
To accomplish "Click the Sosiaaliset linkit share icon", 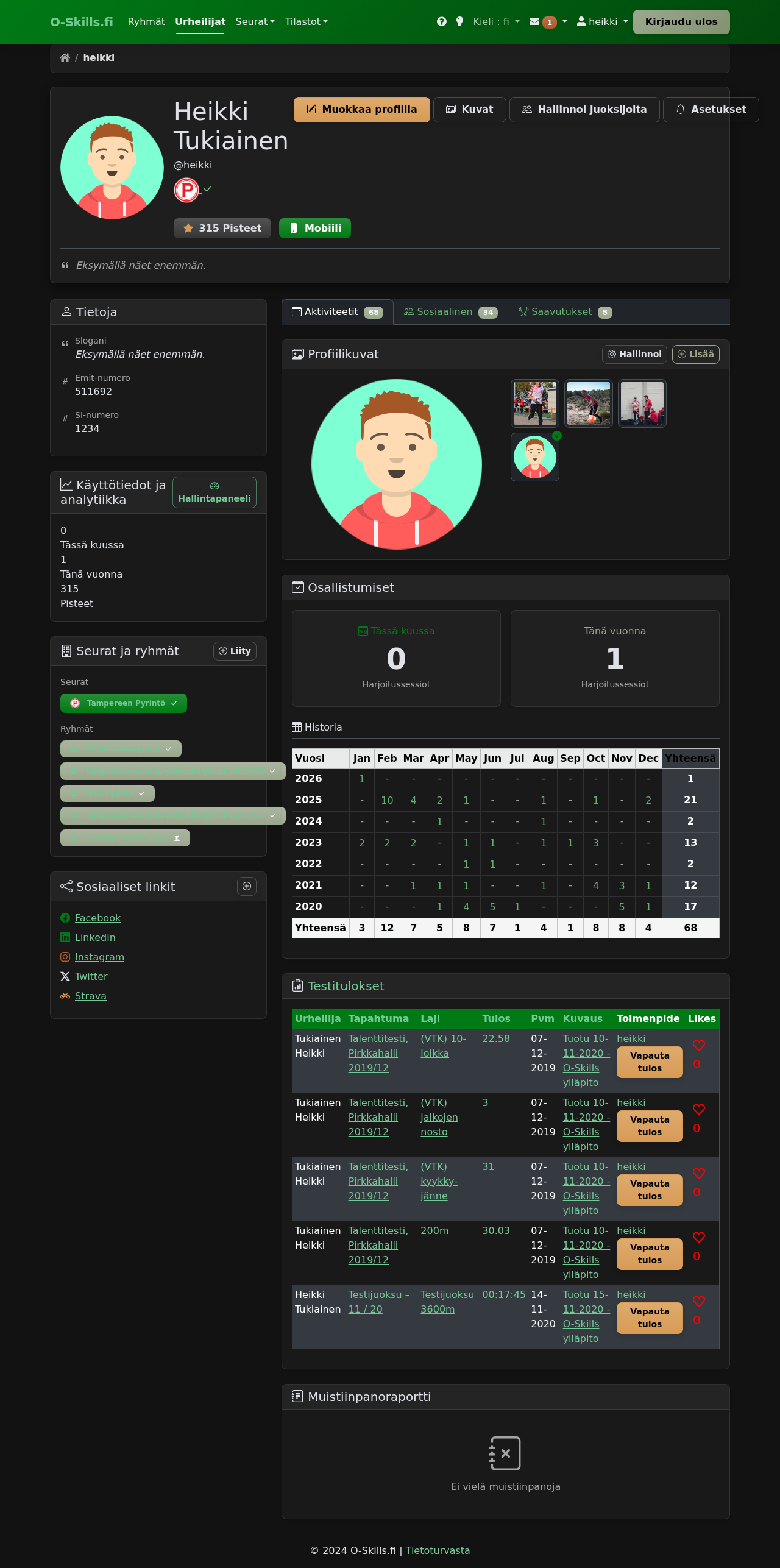I will coord(66,886).
